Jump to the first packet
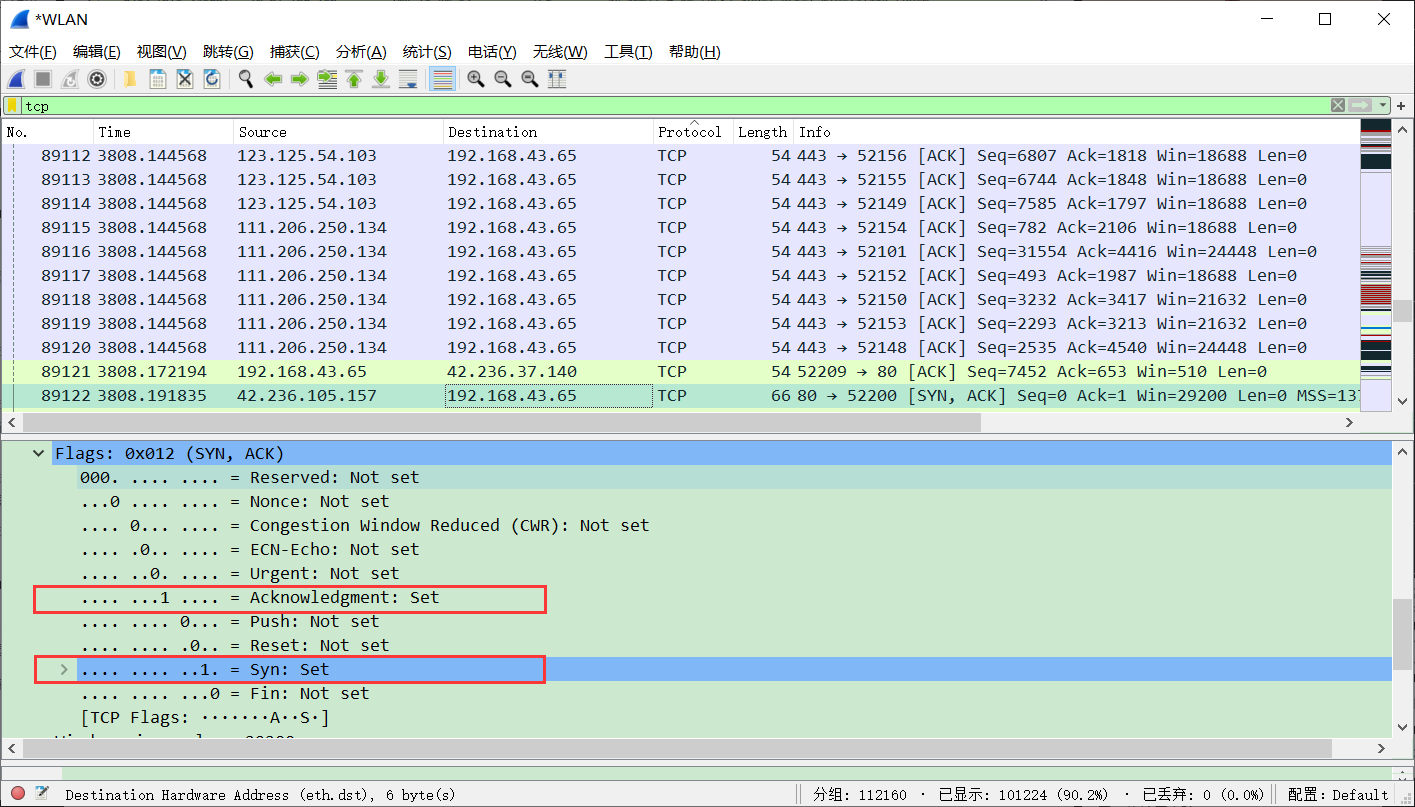Image resolution: width=1415 pixels, height=807 pixels. [x=354, y=79]
